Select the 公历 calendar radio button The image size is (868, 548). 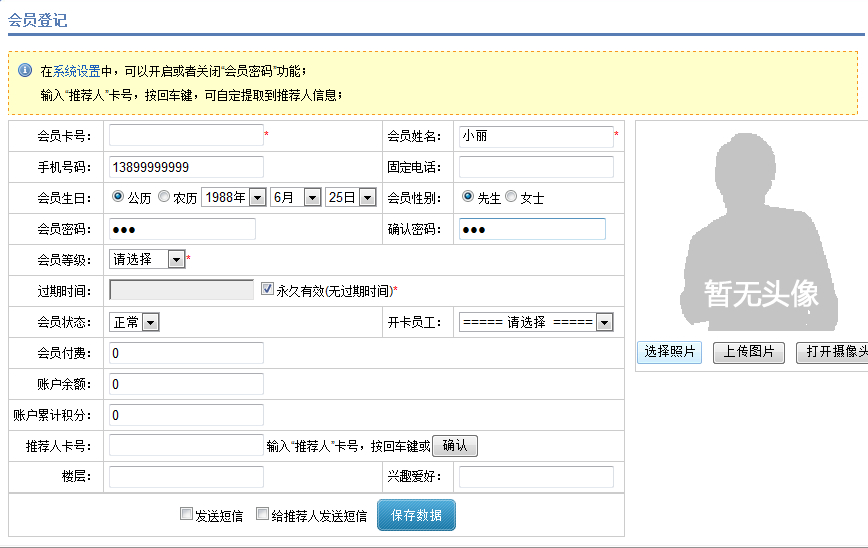[x=118, y=197]
